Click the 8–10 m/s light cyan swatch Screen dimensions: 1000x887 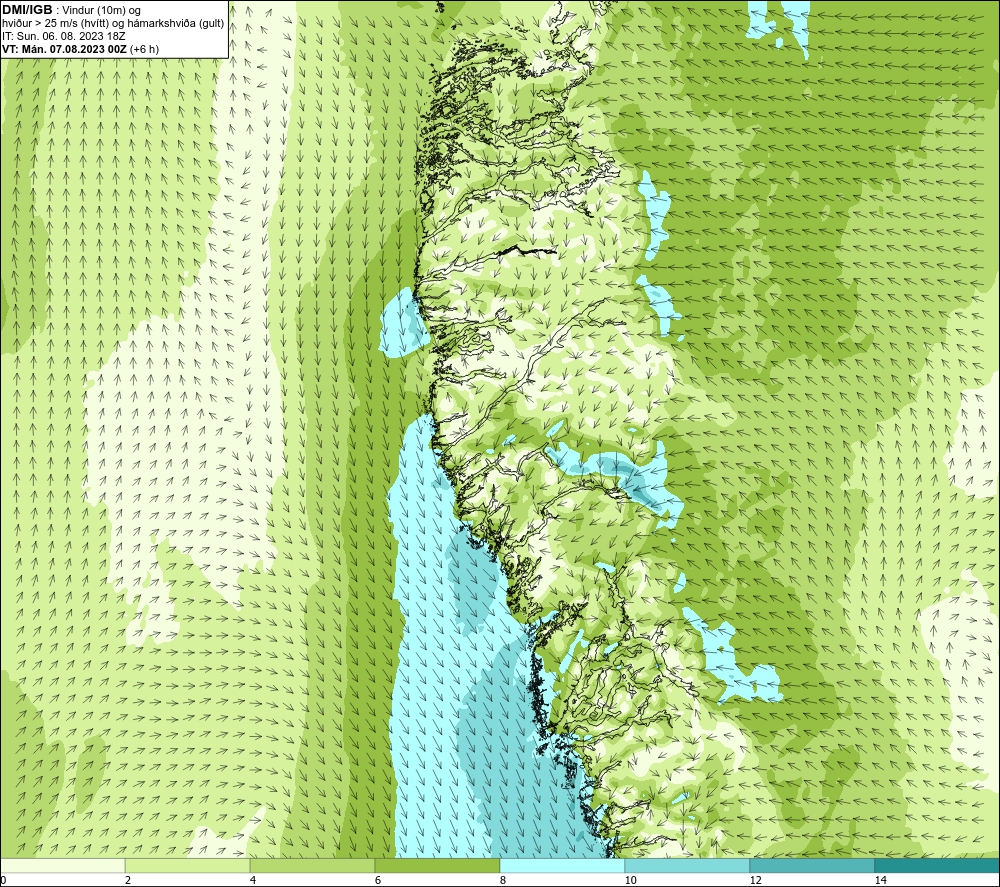[562, 865]
